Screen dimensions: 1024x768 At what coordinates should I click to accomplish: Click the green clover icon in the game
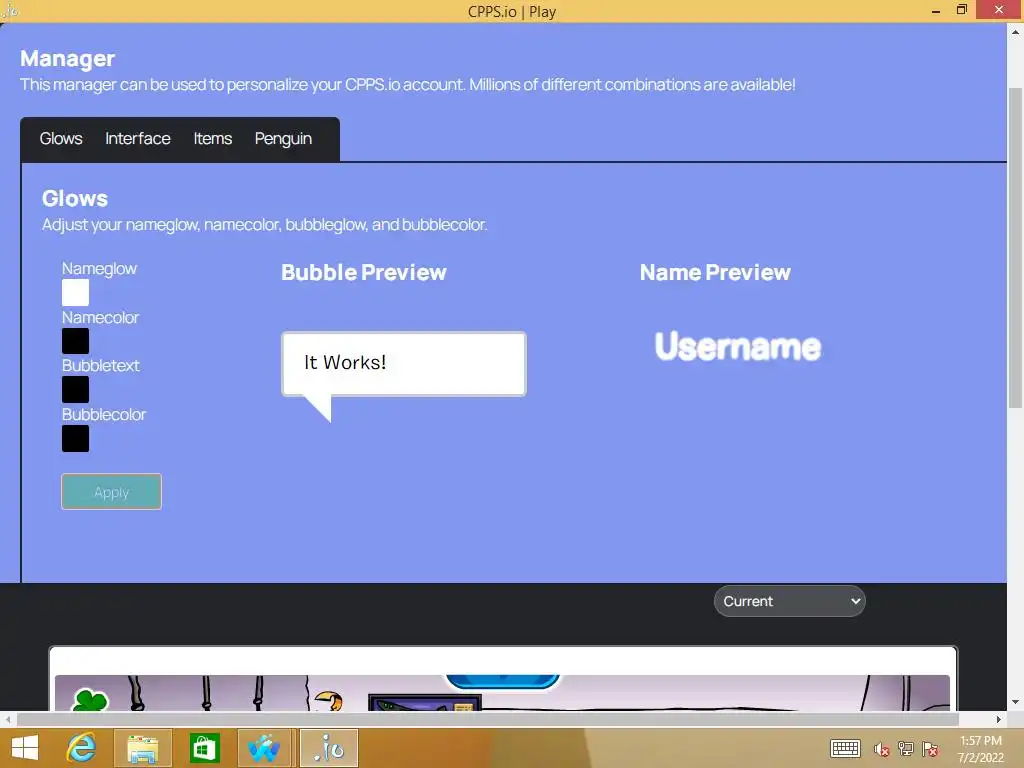[x=89, y=700]
